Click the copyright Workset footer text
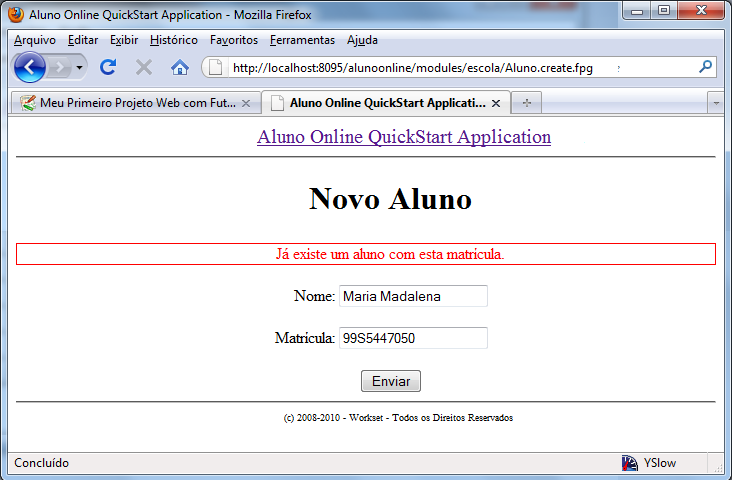732x480 pixels. point(398,417)
